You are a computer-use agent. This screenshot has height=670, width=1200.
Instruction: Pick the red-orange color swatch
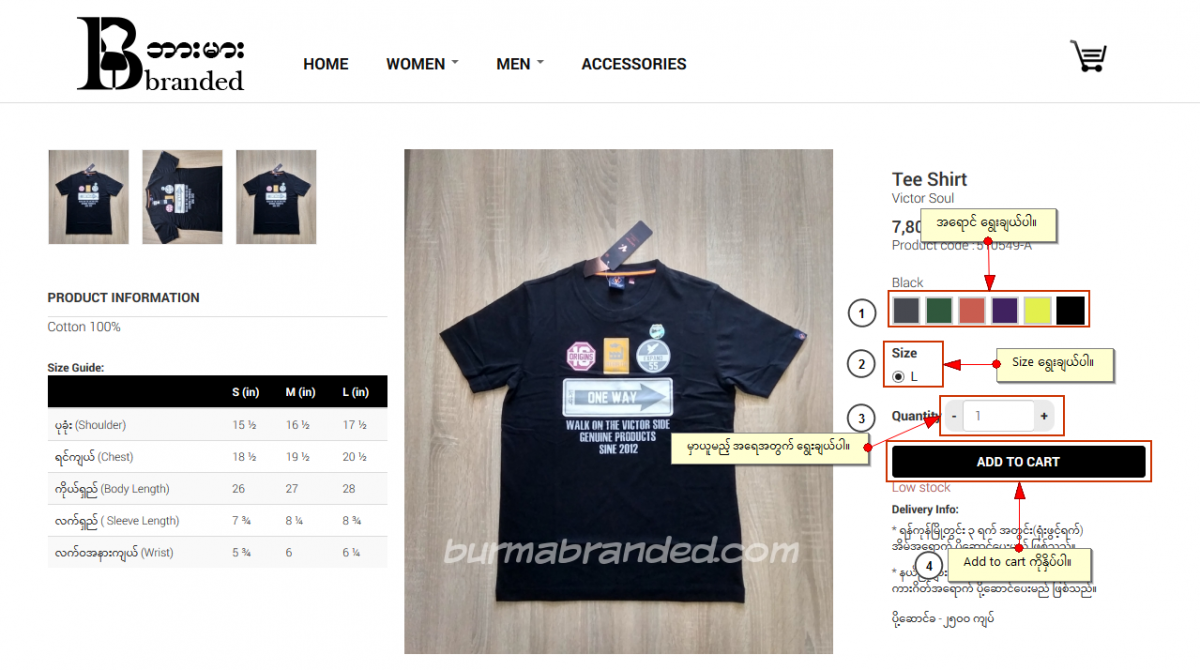[x=972, y=310]
